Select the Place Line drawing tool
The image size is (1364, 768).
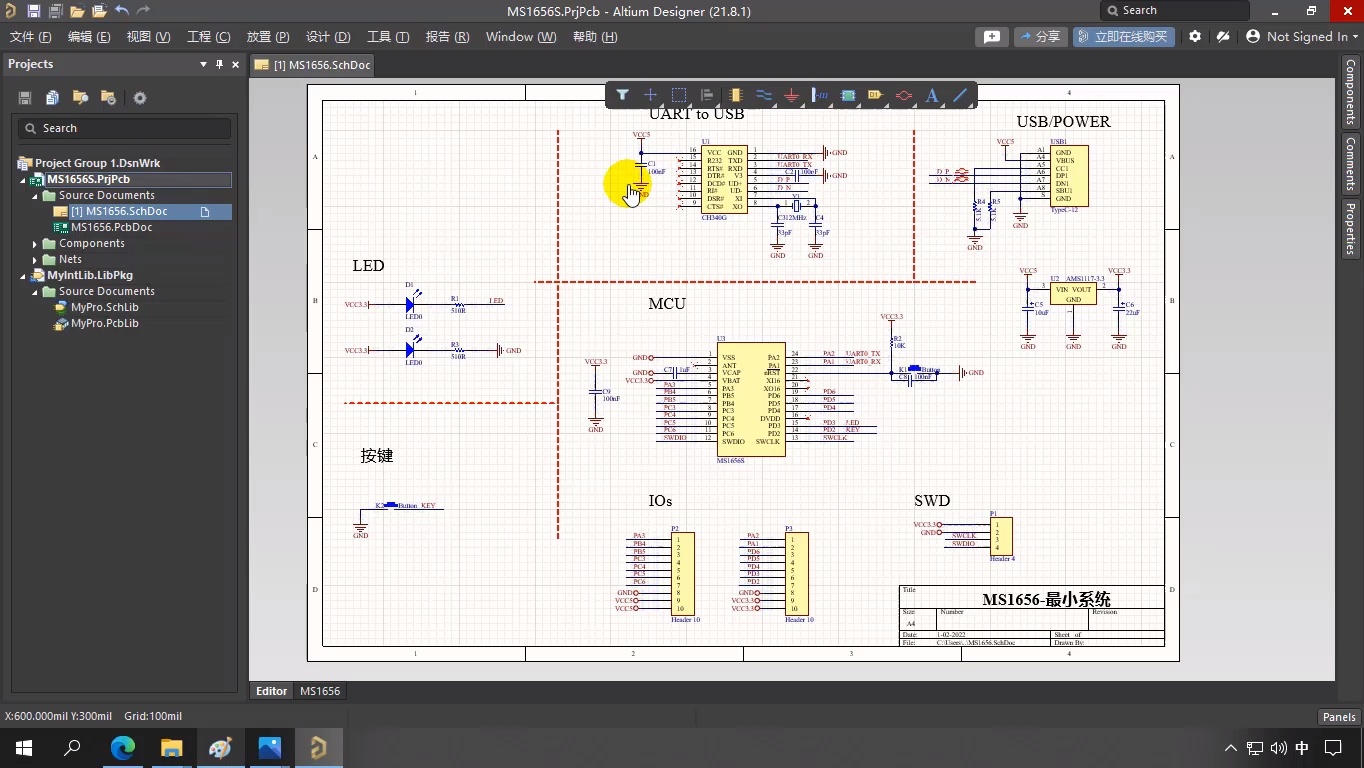960,95
